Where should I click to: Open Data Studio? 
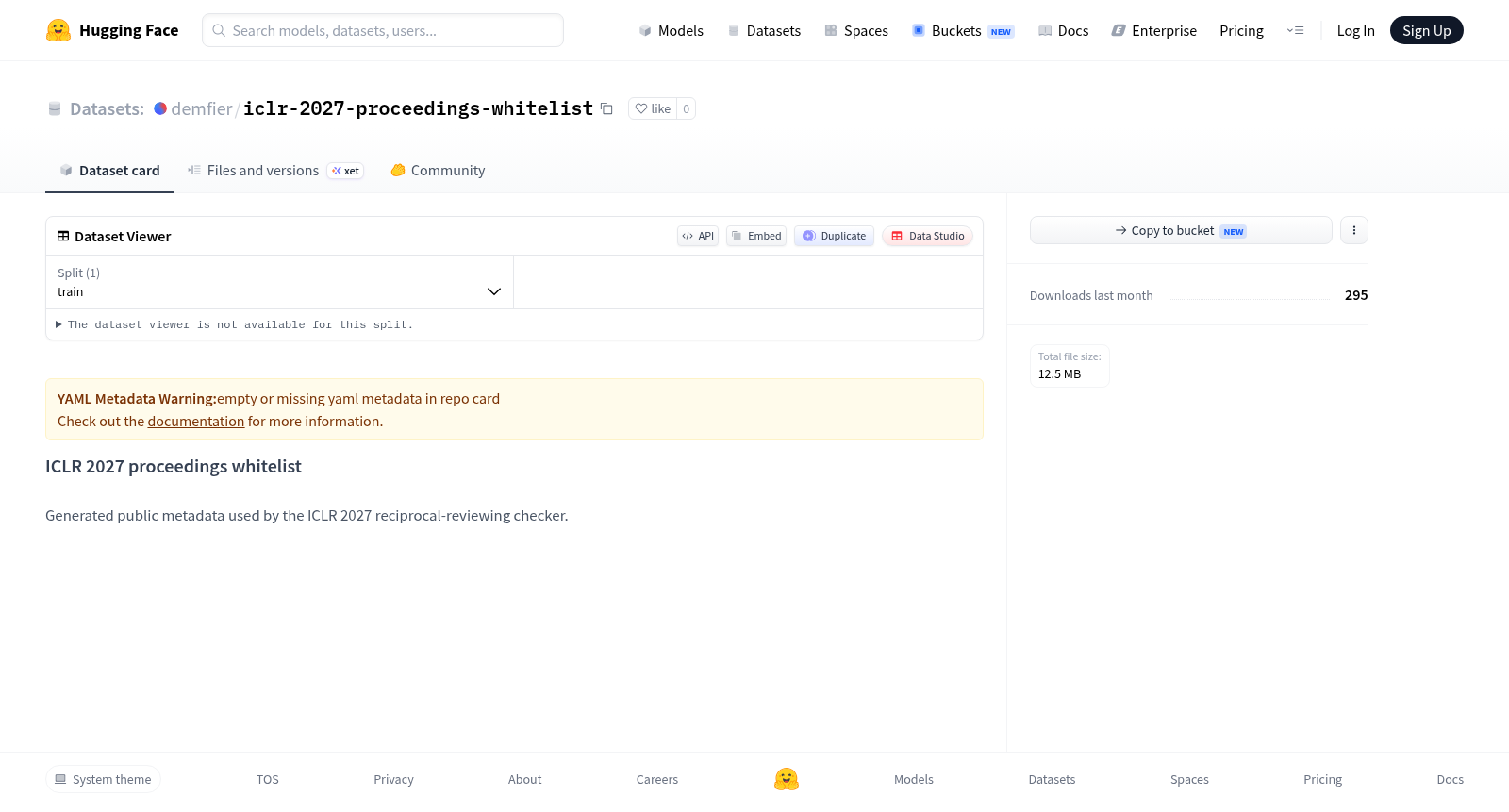pos(927,236)
